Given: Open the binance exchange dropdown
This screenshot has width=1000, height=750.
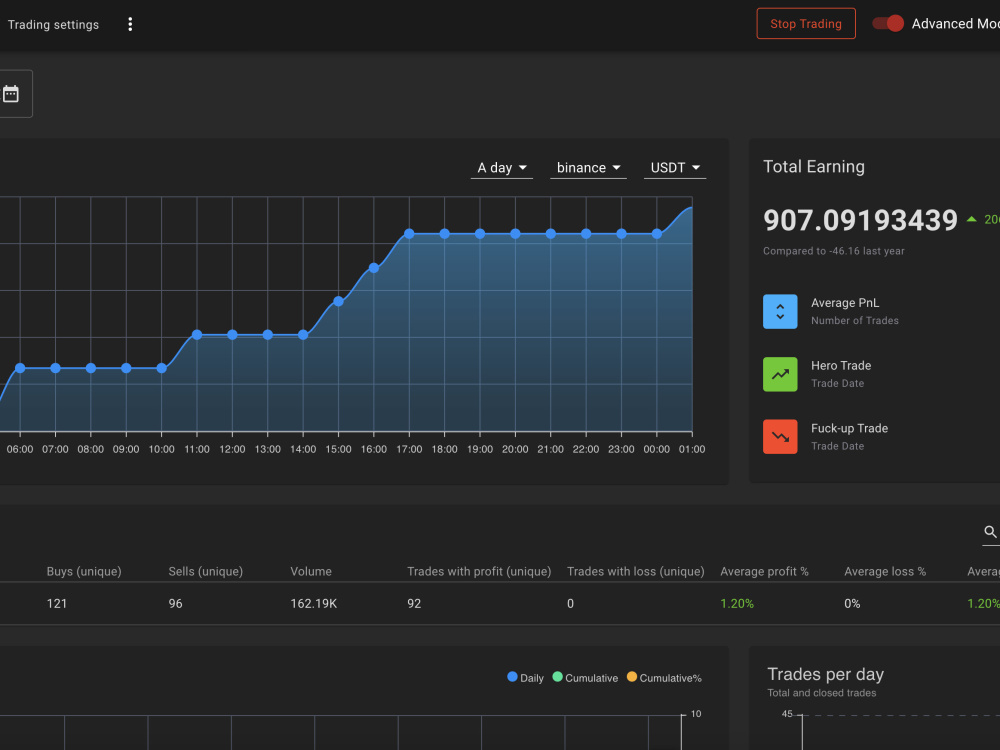Looking at the screenshot, I should coord(588,168).
